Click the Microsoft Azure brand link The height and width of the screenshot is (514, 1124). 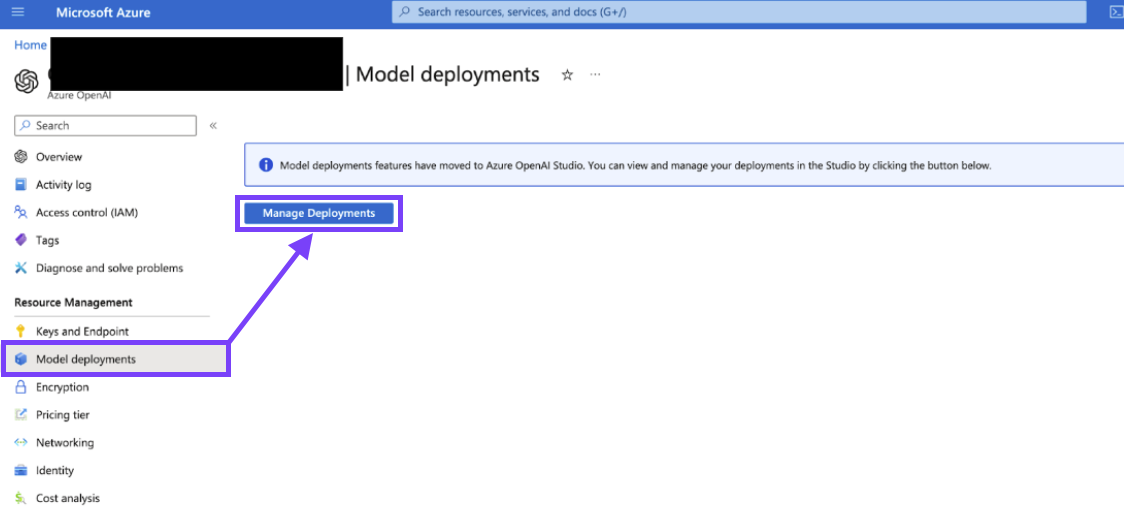(103, 12)
